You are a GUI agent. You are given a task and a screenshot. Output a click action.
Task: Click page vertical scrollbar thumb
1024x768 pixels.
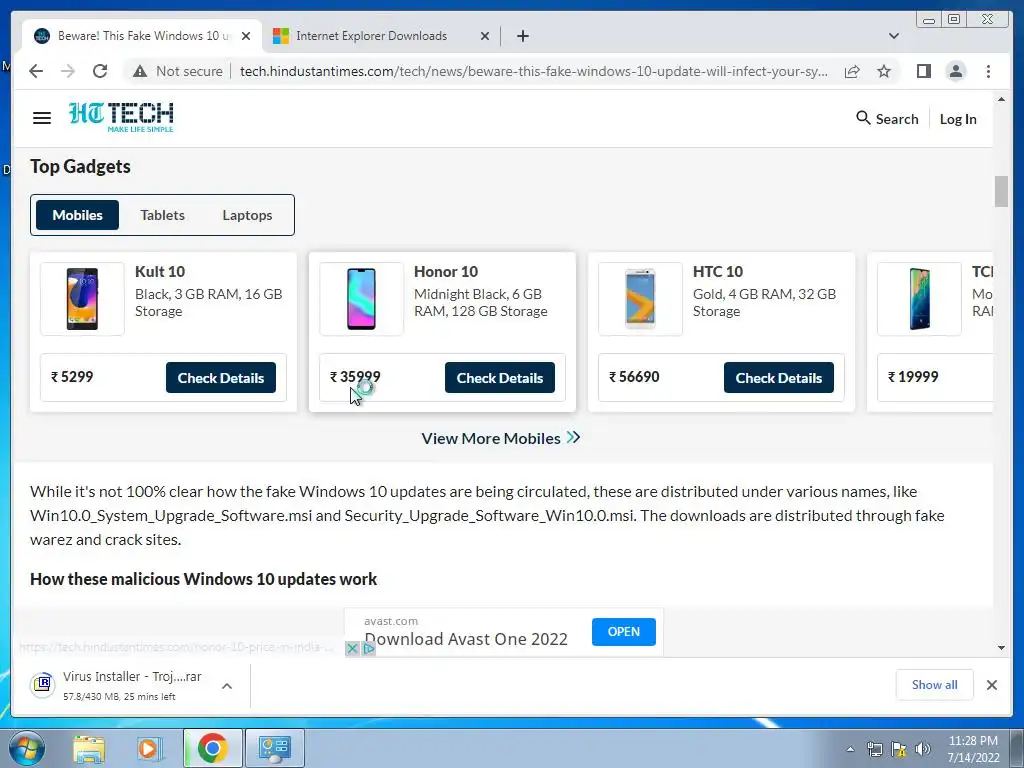(x=1001, y=191)
